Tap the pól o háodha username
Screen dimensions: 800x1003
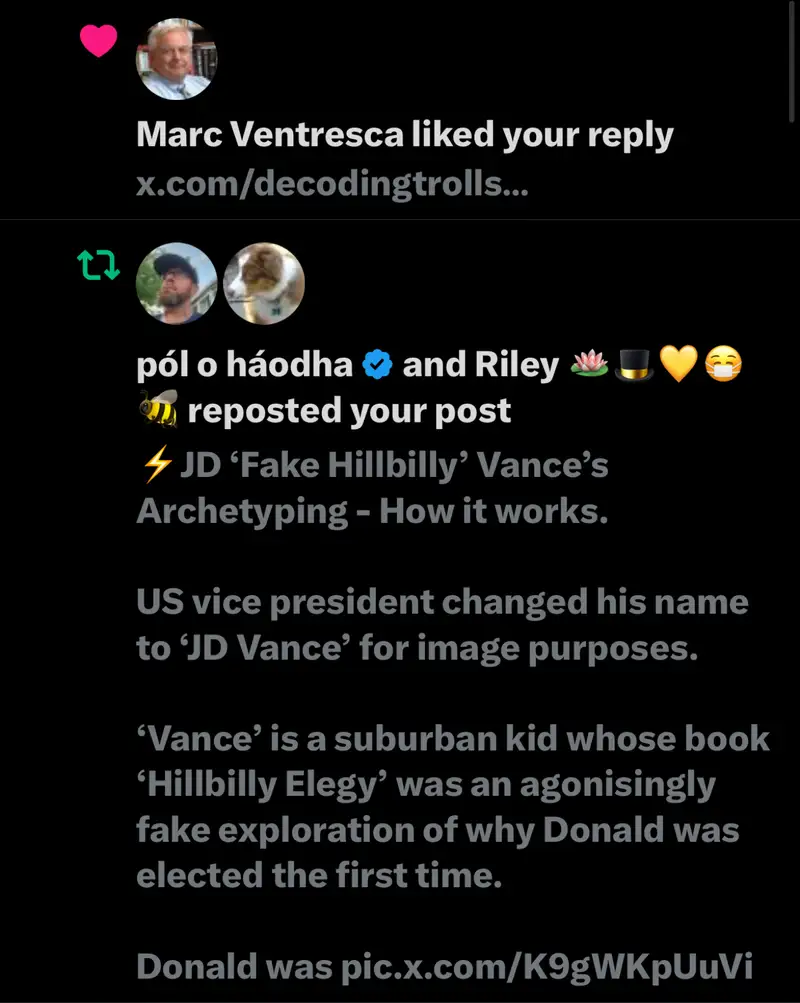pos(244,366)
